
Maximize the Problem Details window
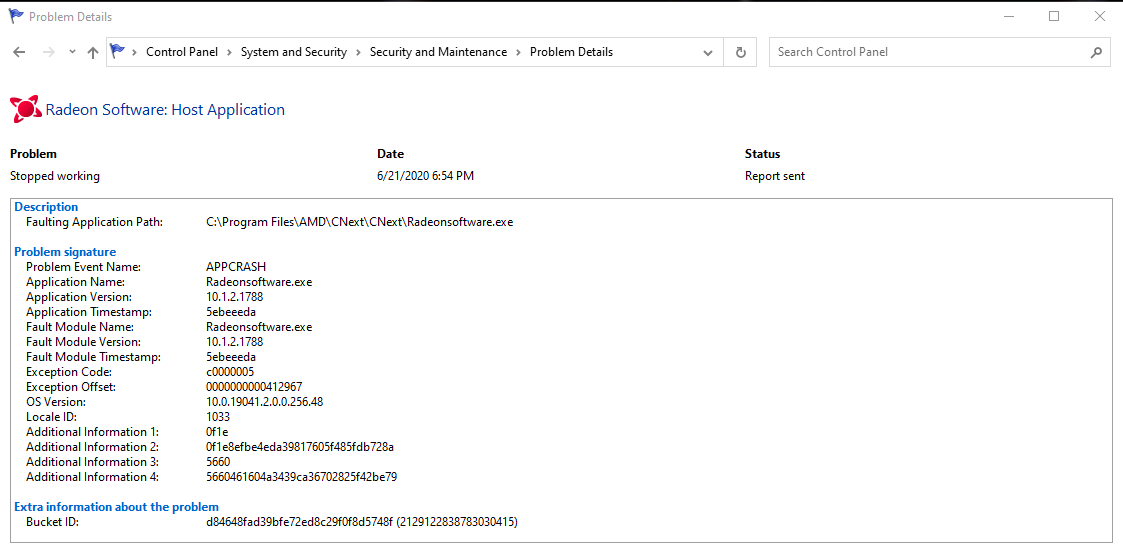click(x=1054, y=16)
